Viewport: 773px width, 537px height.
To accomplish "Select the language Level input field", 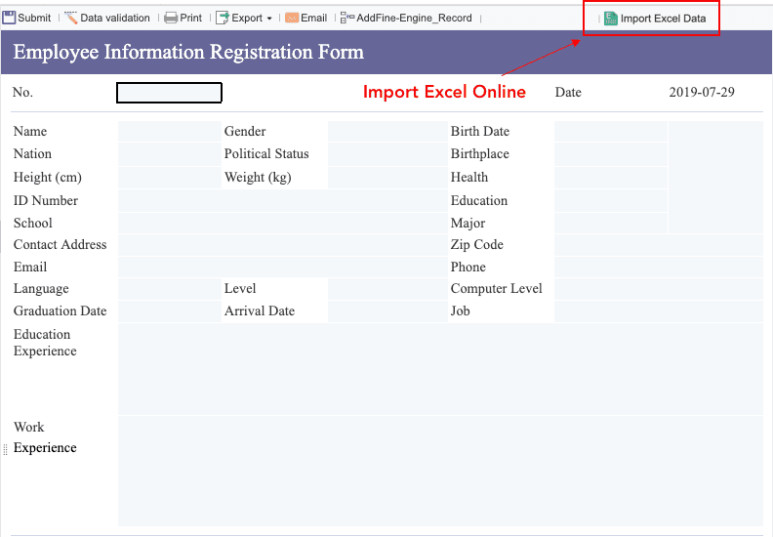I will pos(387,288).
